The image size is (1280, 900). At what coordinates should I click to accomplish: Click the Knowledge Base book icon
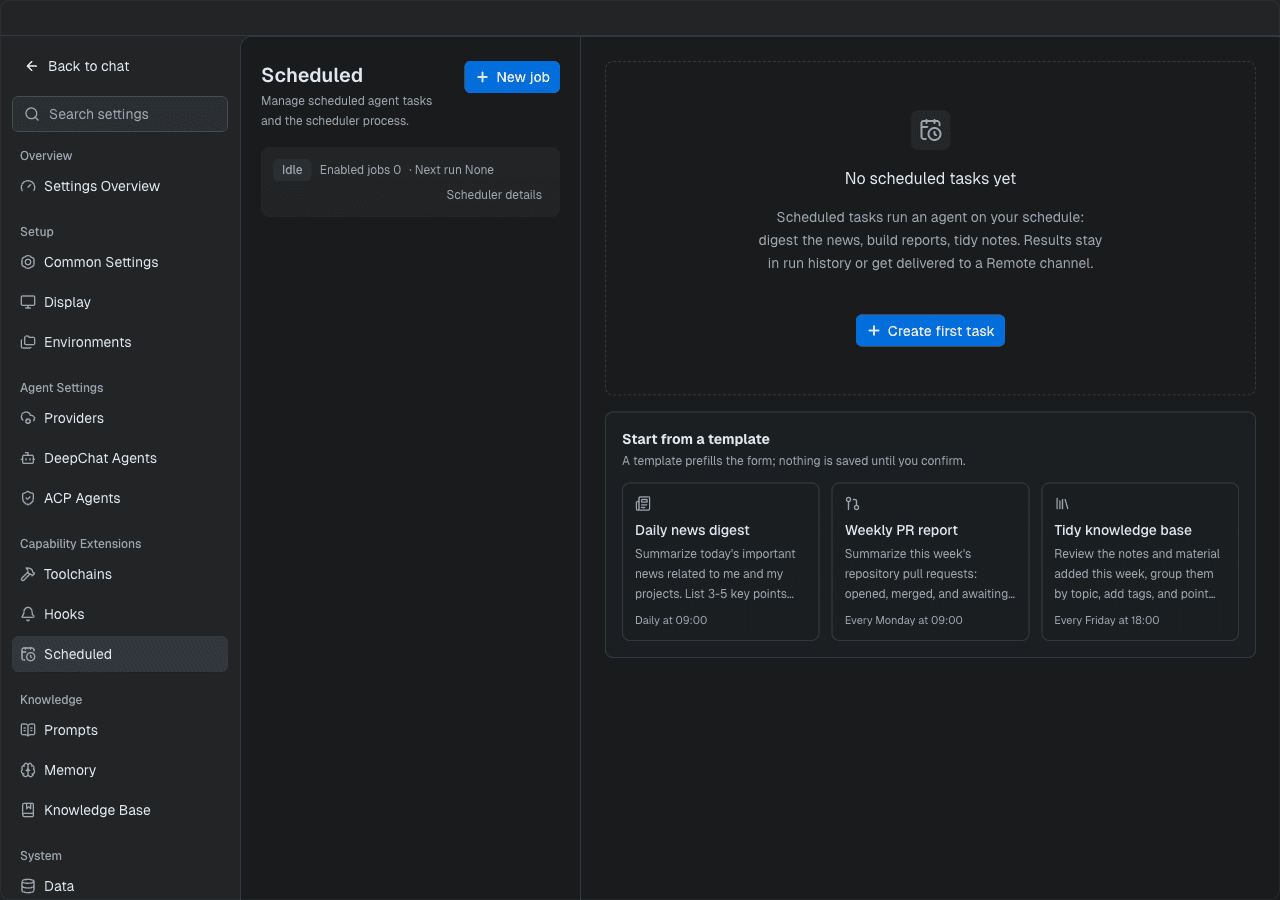[x=28, y=810]
